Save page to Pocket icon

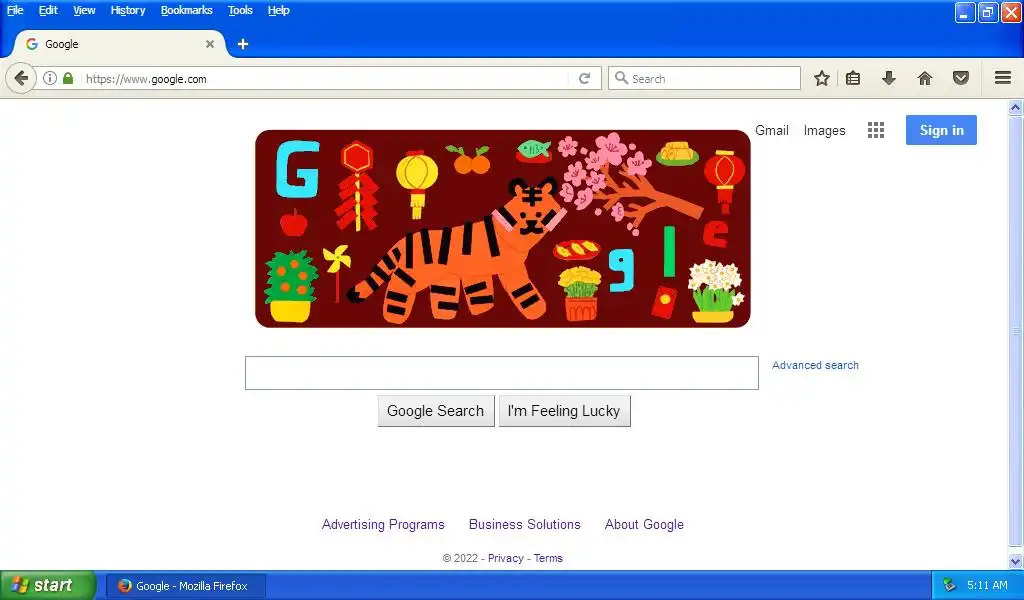961,78
